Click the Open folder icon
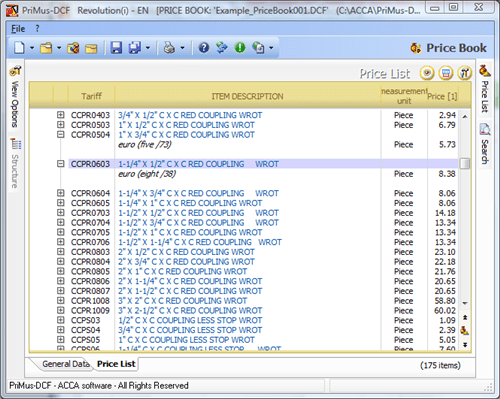Screen dimensions: 500x399 coord(46,48)
